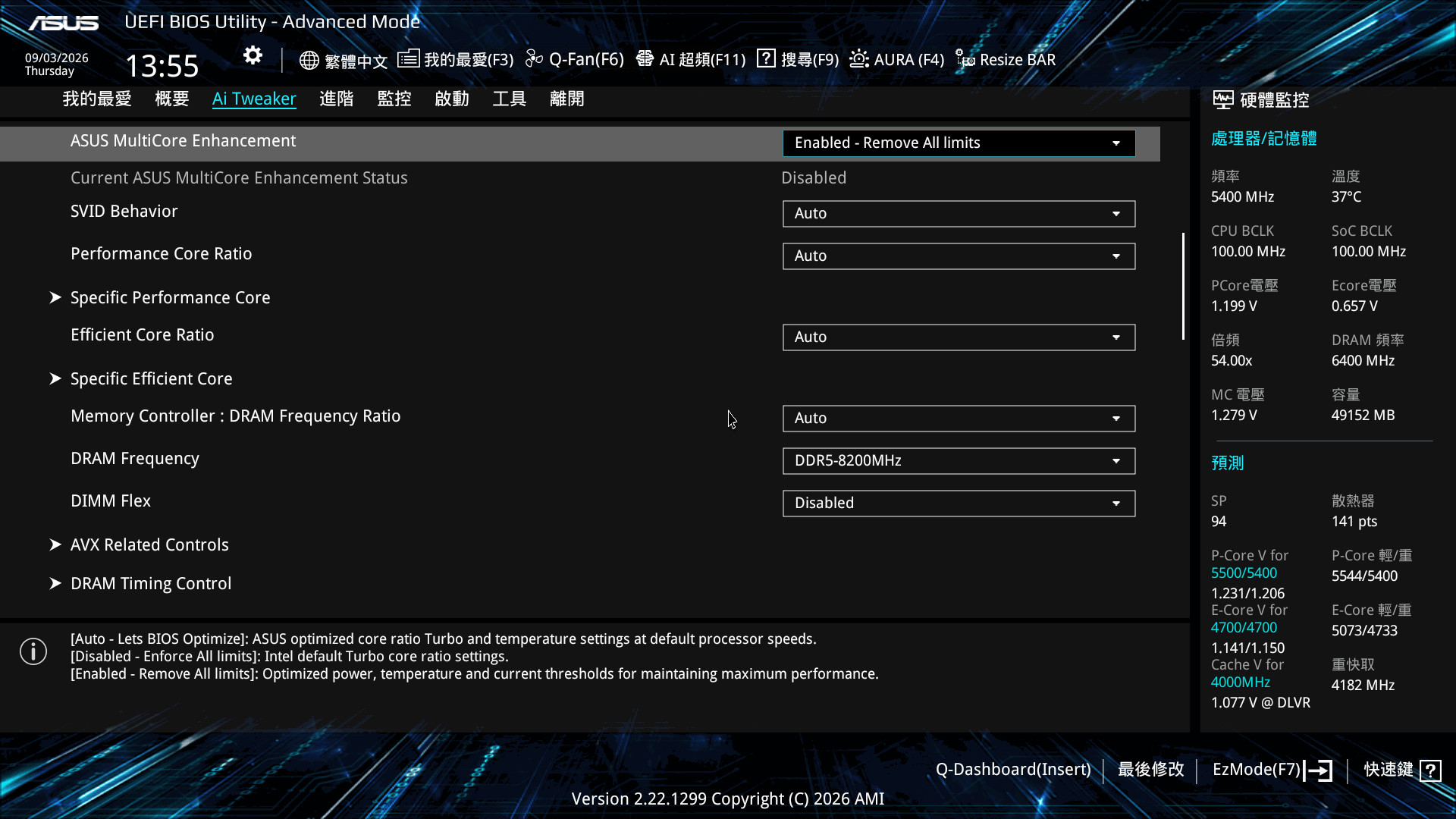Click EzMode(F7) button
1456x819 pixels.
click(1272, 770)
